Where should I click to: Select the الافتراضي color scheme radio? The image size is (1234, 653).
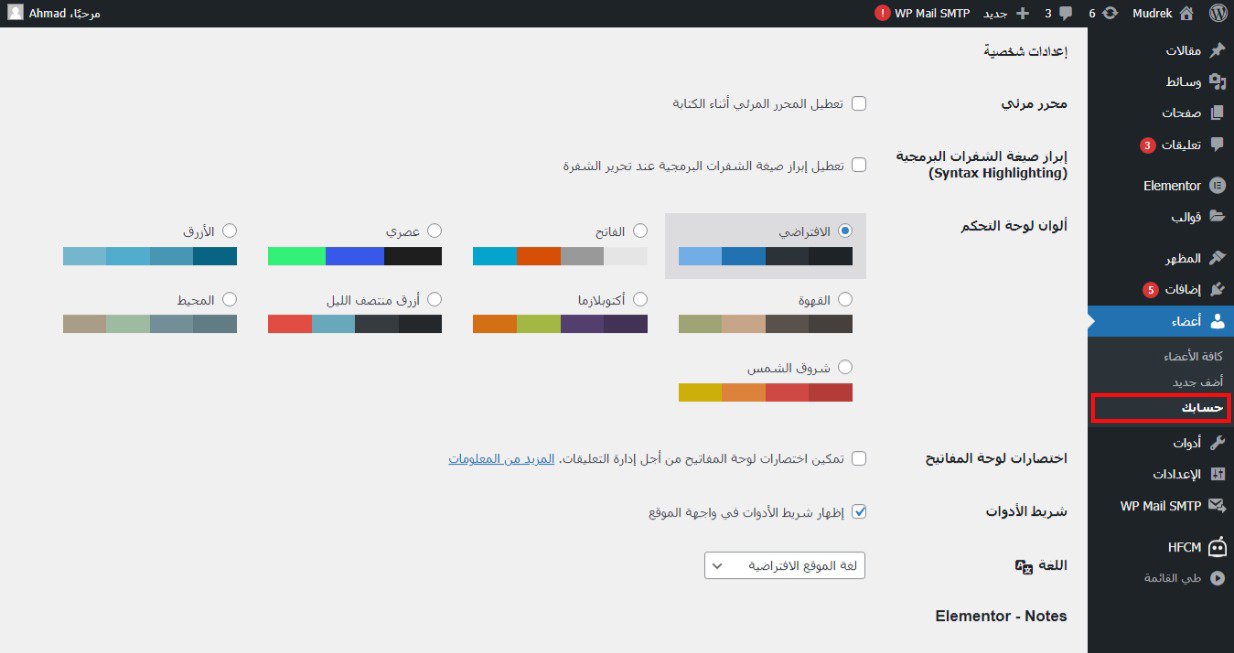pyautogui.click(x=845, y=231)
